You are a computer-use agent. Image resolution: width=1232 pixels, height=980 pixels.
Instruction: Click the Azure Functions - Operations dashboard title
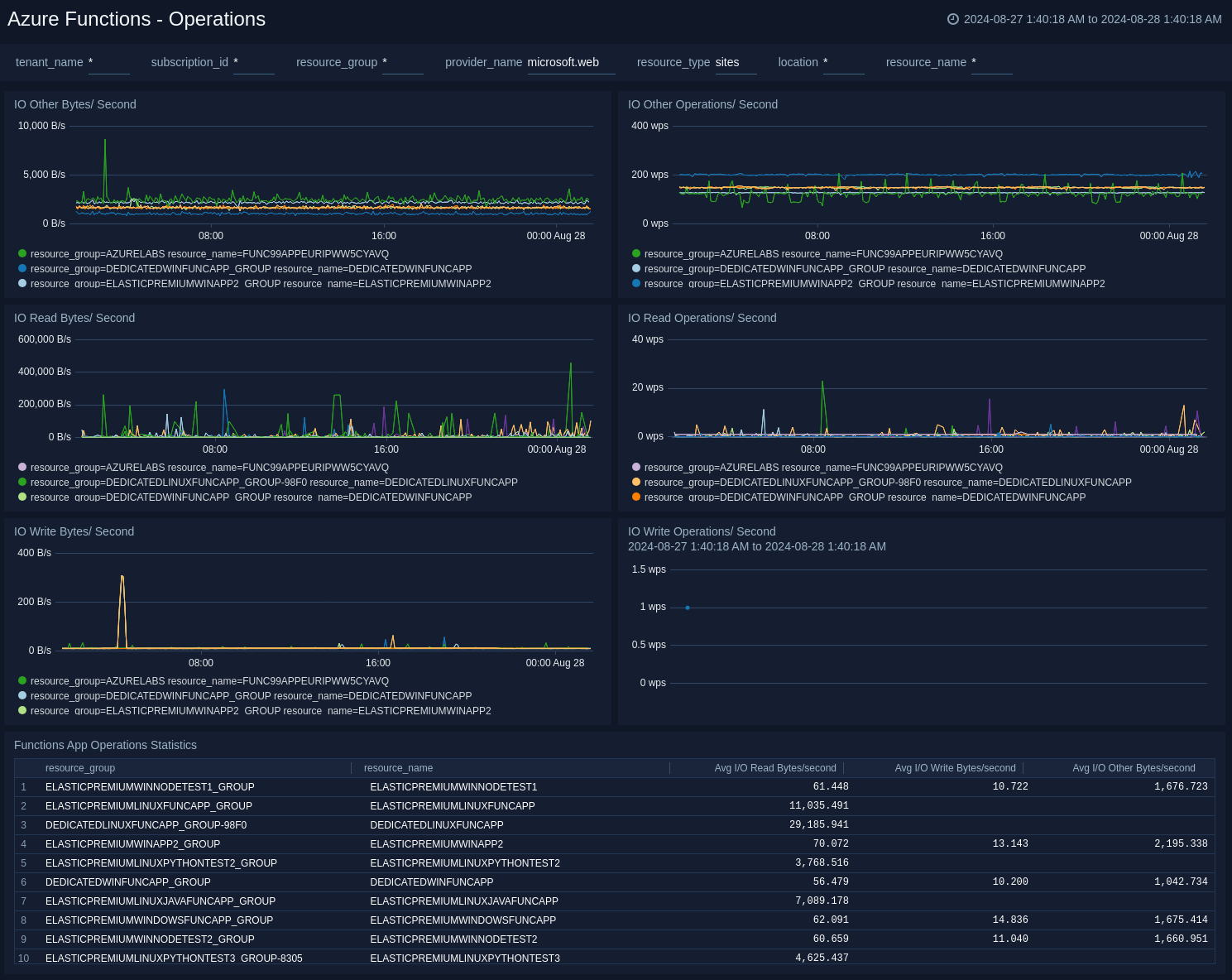[137, 19]
